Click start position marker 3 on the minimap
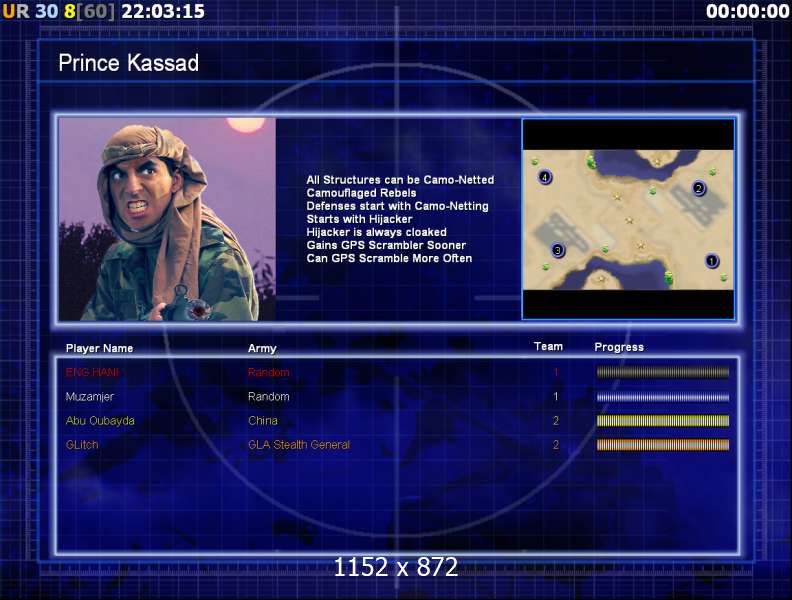This screenshot has height=600, width=792. tap(558, 250)
